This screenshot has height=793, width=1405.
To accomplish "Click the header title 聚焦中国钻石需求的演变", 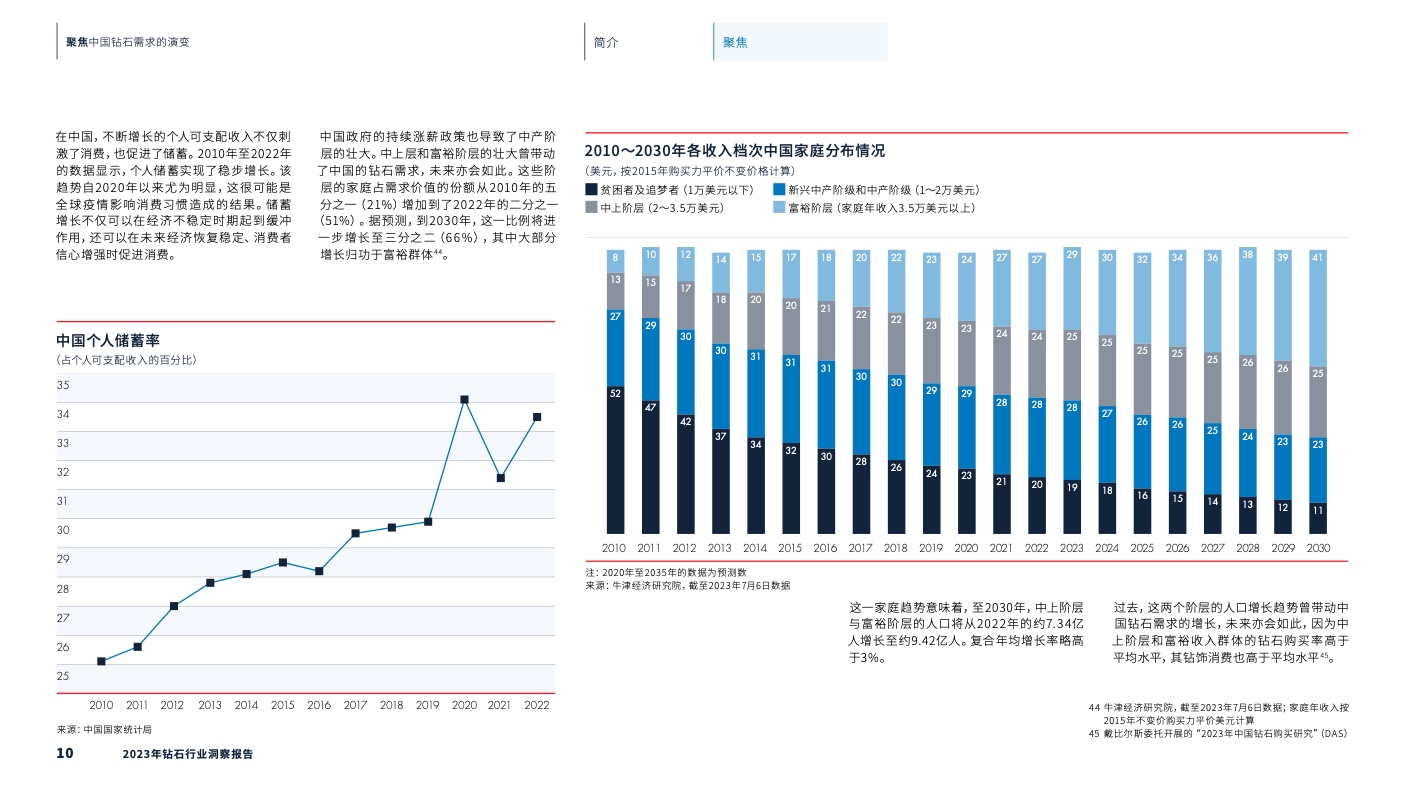I will pyautogui.click(x=127, y=42).
